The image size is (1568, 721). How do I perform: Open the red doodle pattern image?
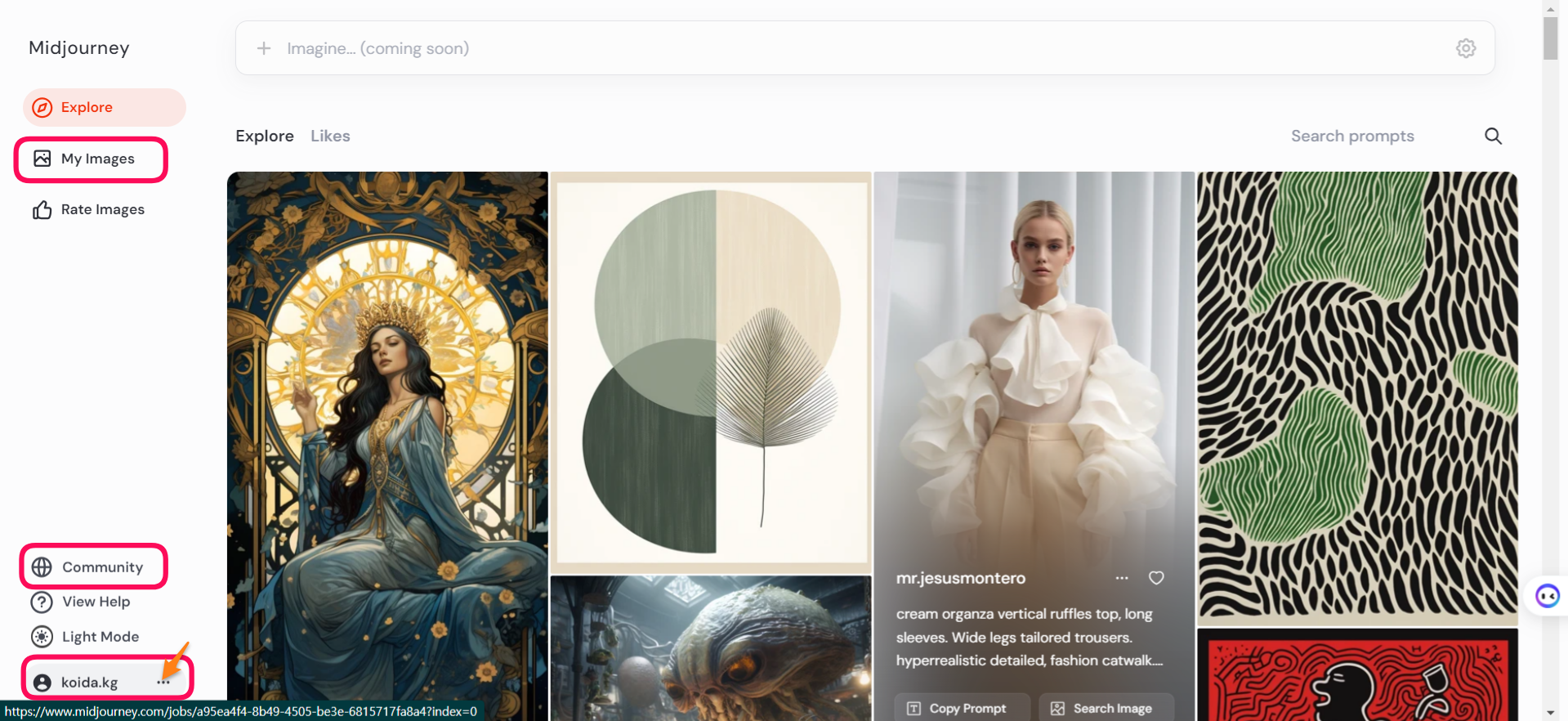(x=1357, y=674)
